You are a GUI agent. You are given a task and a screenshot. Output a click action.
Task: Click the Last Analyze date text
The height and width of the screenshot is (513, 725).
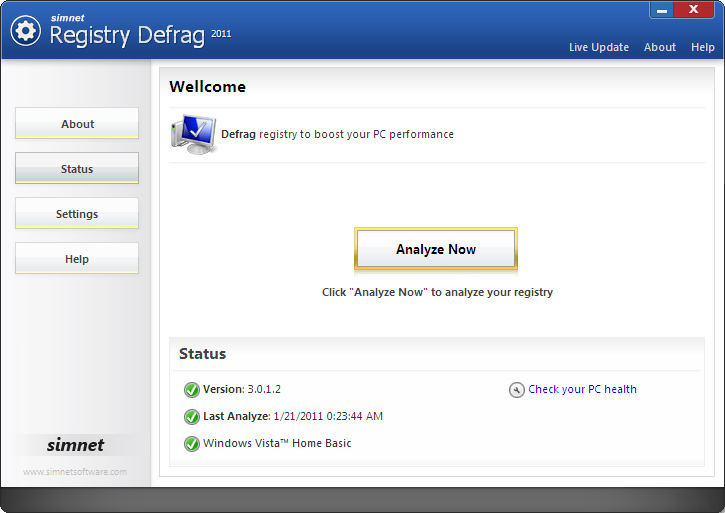click(328, 417)
